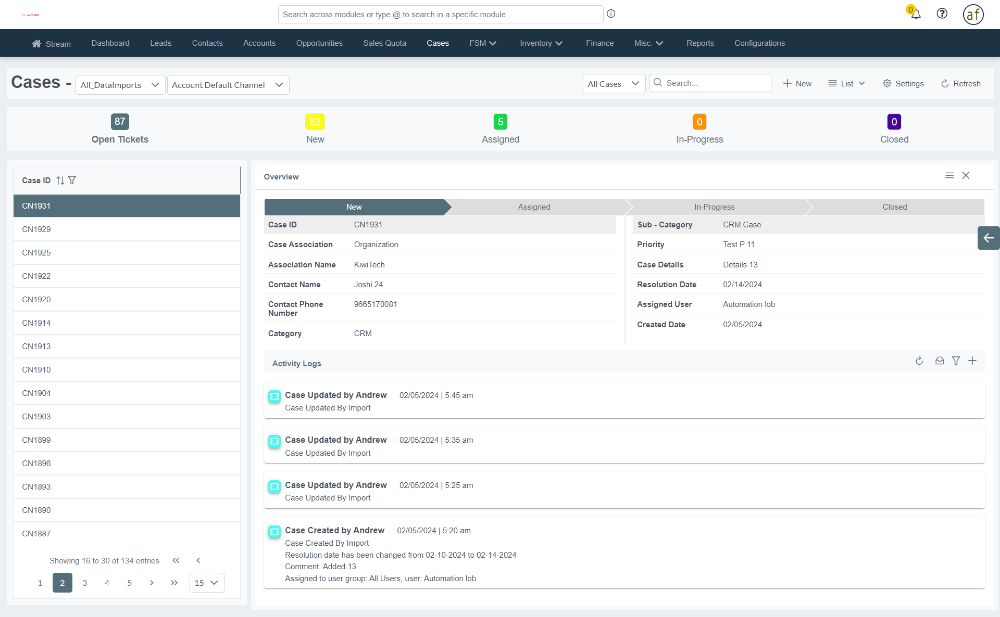The image size is (1000, 617).
Task: Open the notifications bell
Action: (x=915, y=14)
